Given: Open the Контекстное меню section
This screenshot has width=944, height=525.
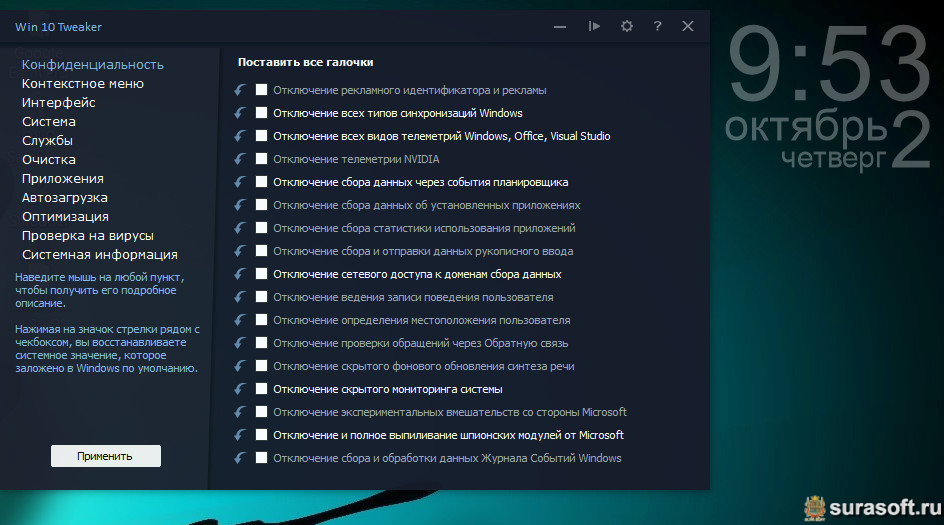Looking at the screenshot, I should tap(83, 84).
